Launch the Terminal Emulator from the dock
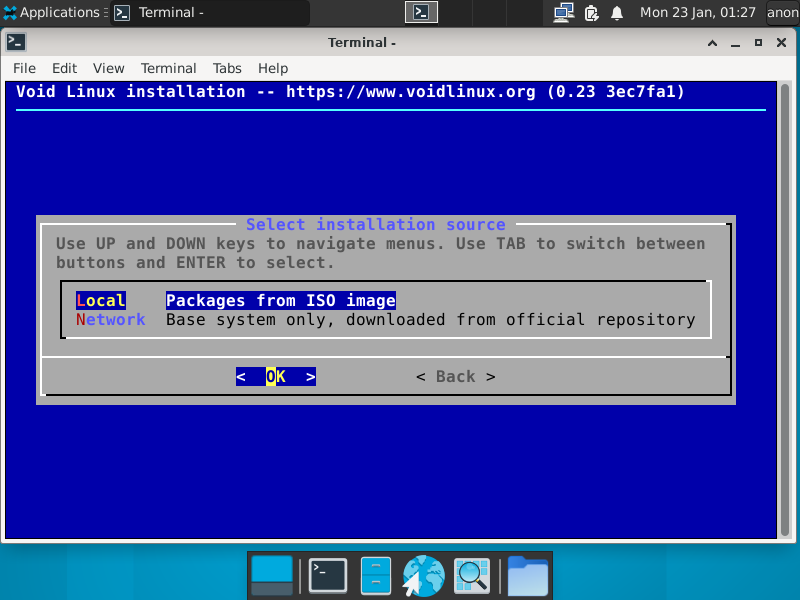The height and width of the screenshot is (600, 800). 328,576
